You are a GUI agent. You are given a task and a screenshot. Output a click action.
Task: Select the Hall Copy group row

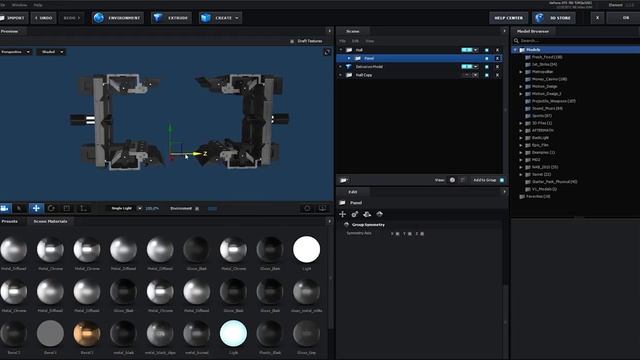pyautogui.click(x=419, y=75)
